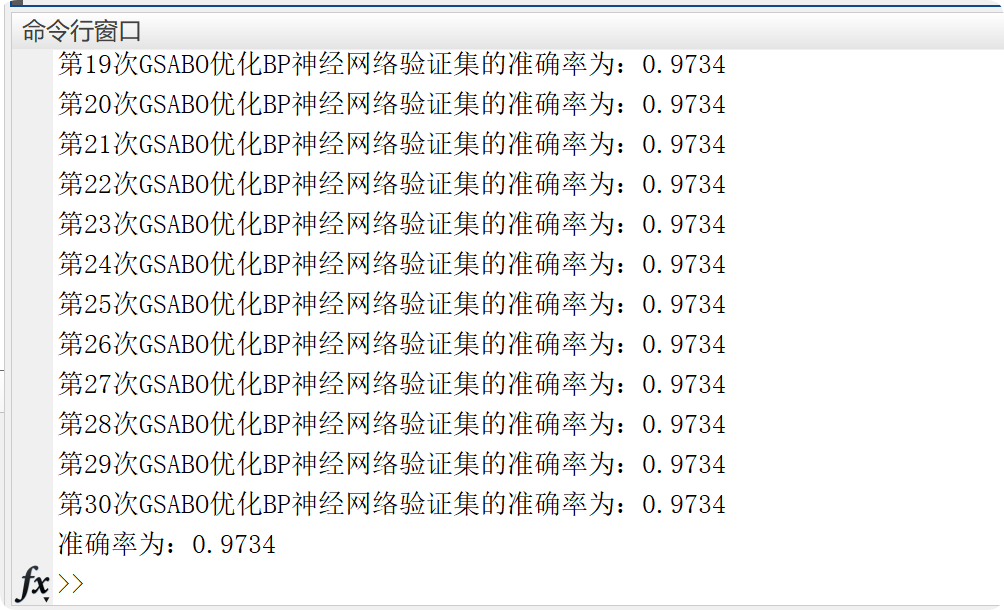Click the 第23次 GSABO output line
1004x610 pixels.
[x=392, y=224]
